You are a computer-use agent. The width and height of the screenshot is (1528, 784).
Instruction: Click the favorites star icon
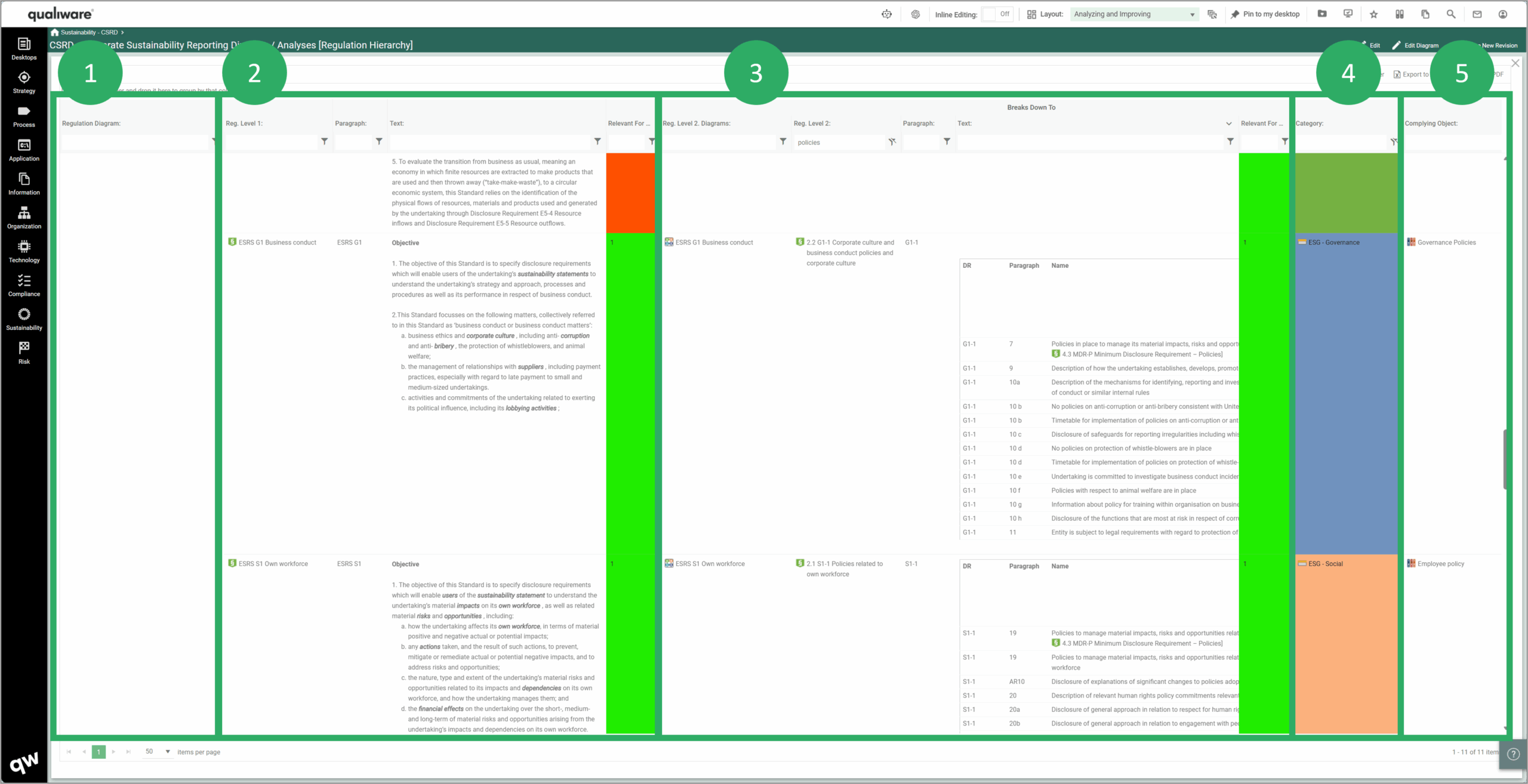(x=1374, y=14)
